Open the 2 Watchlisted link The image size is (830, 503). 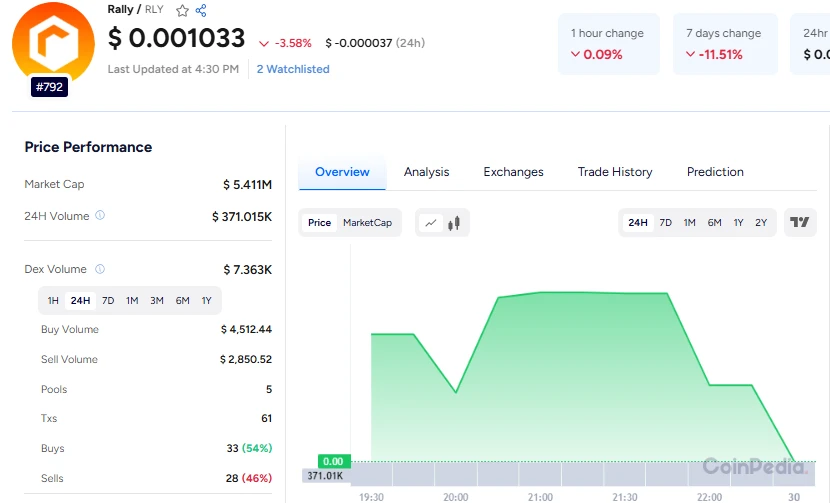tap(293, 69)
